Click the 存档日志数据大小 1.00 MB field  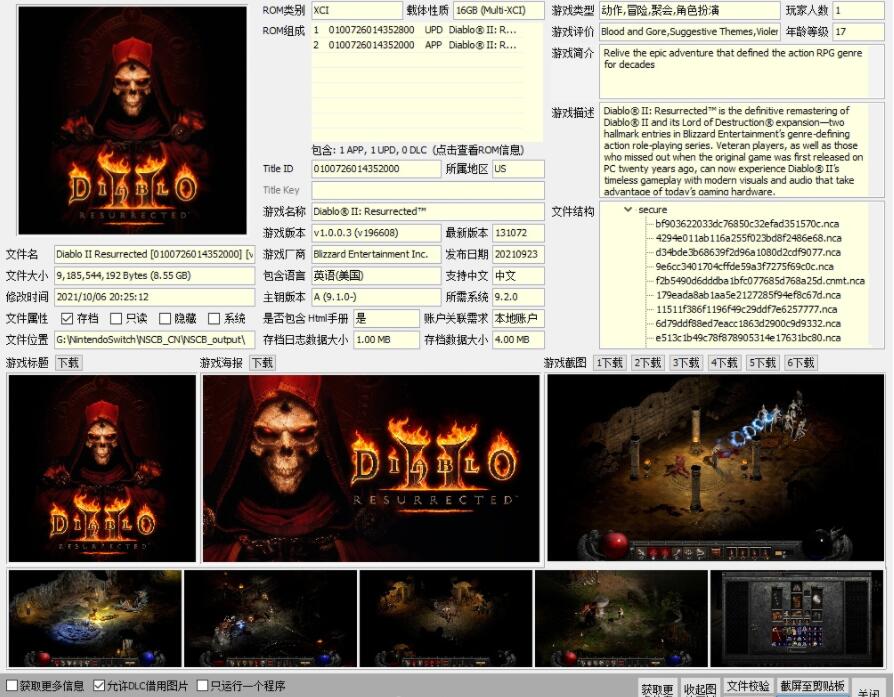coord(387,340)
